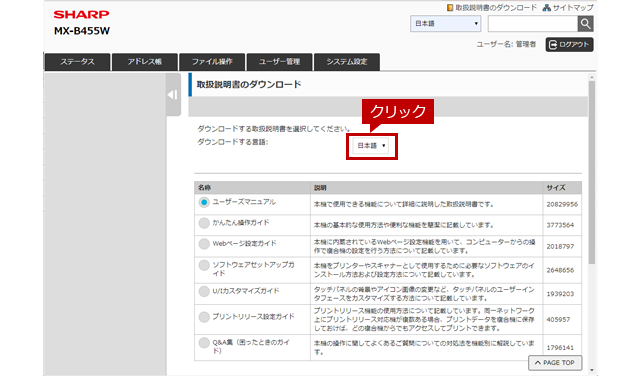Screen dimensions: 640x376
Task: Collapse the left sidebar panel arrow
Action: 173,95
